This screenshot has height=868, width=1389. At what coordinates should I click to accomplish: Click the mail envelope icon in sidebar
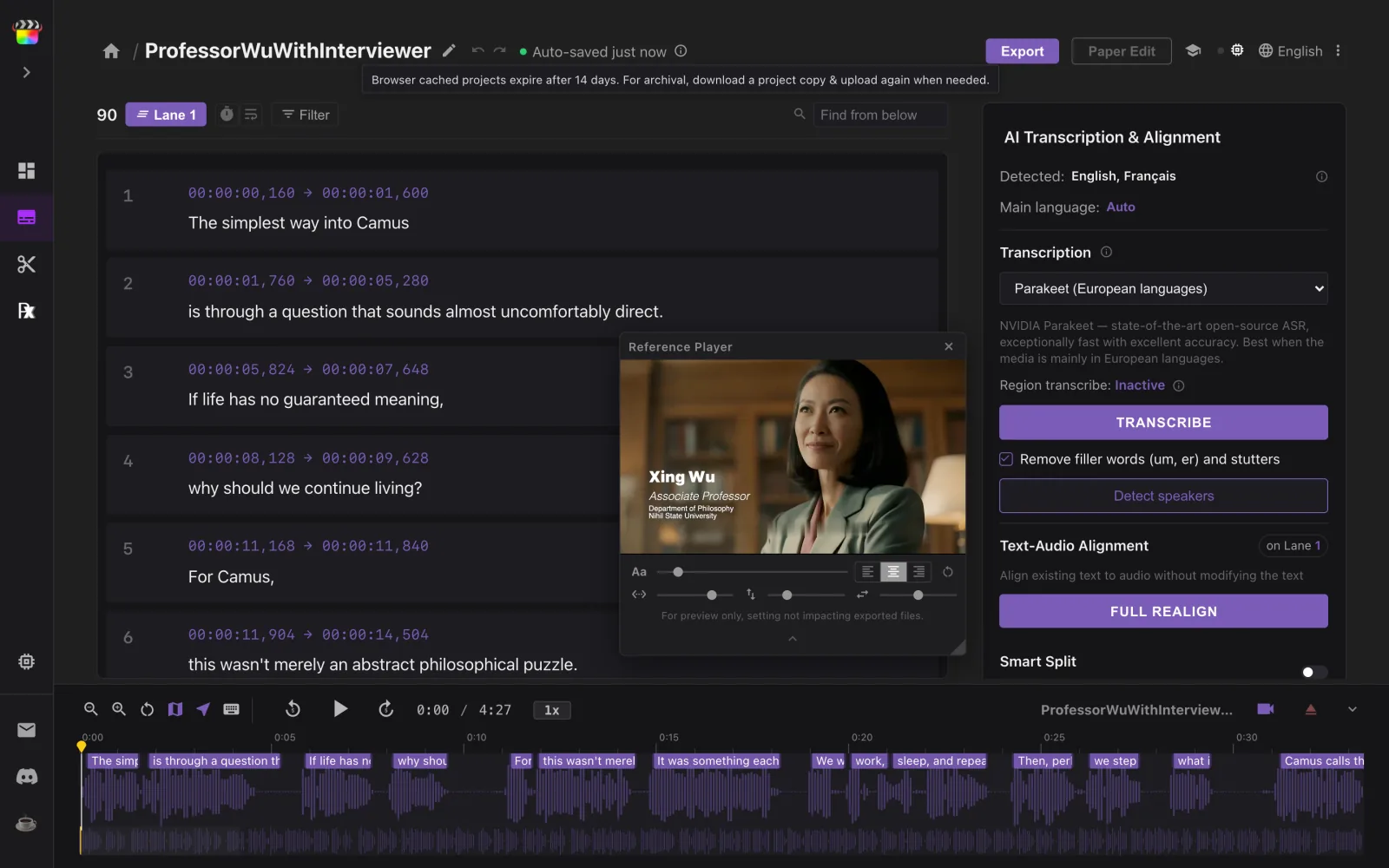click(26, 730)
